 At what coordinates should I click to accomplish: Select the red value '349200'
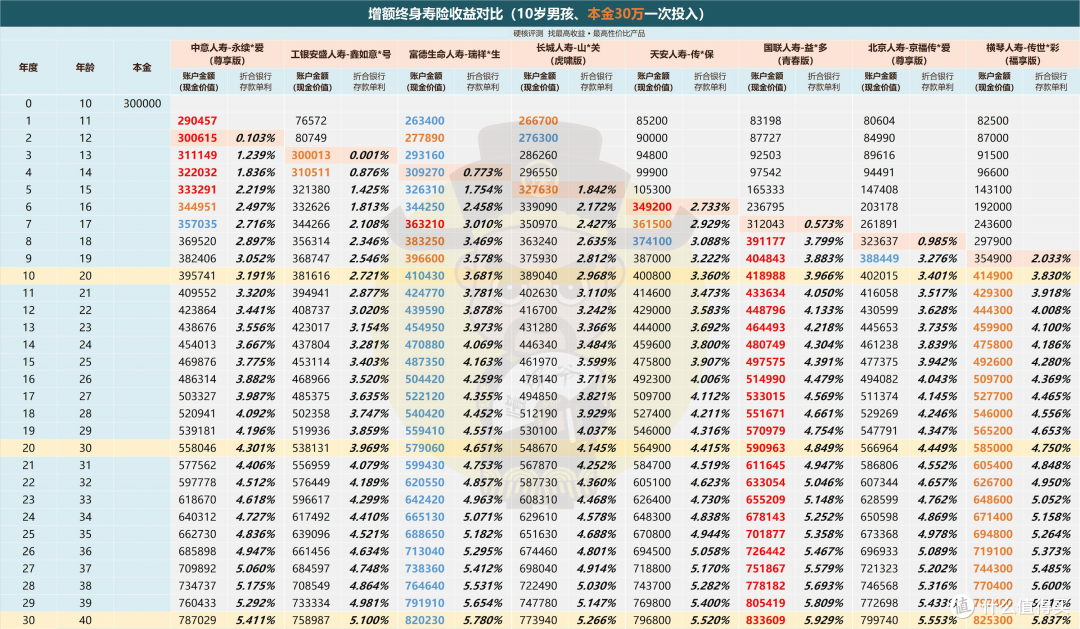(x=652, y=207)
